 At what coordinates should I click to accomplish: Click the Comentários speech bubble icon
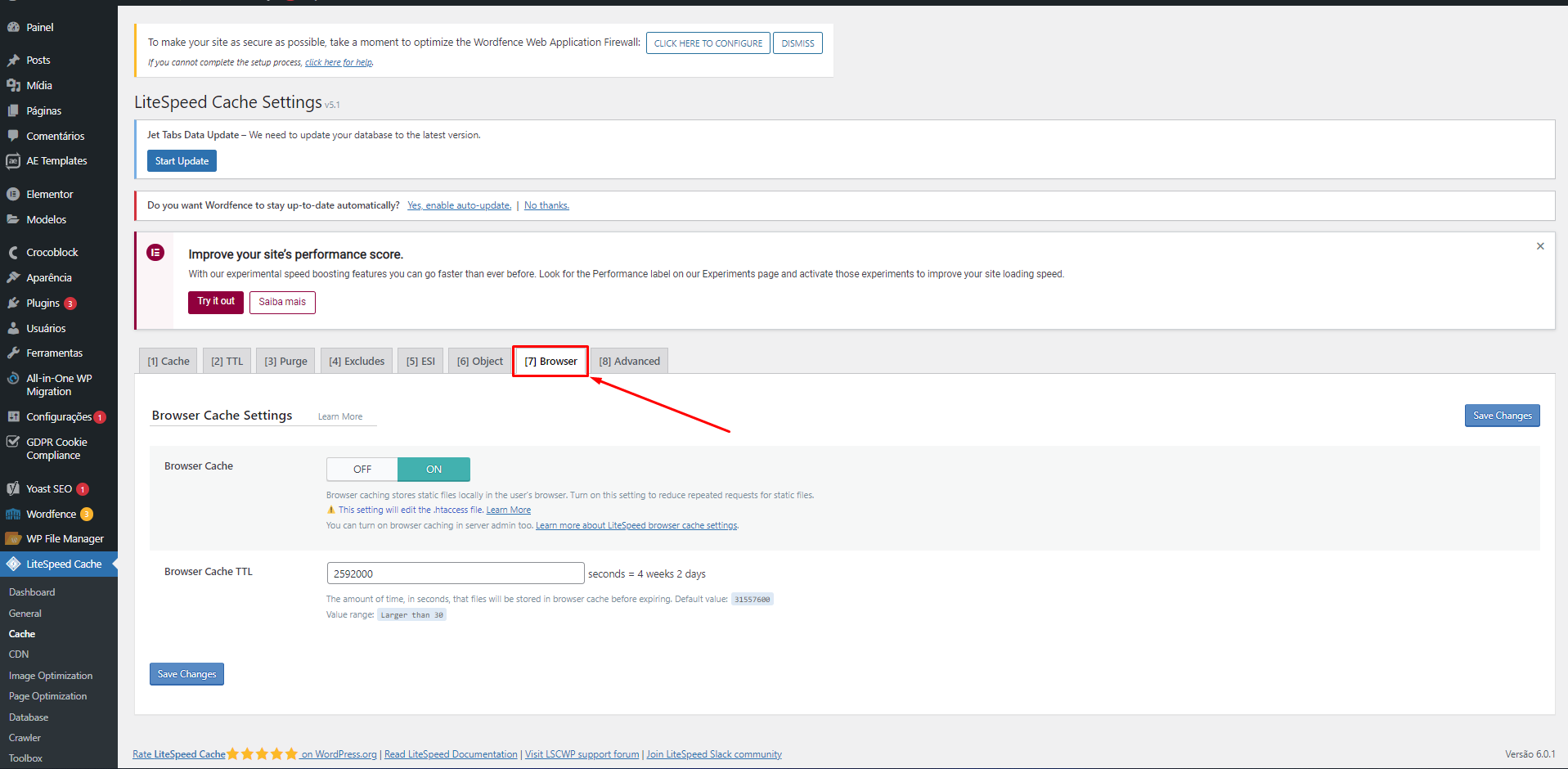[x=13, y=136]
